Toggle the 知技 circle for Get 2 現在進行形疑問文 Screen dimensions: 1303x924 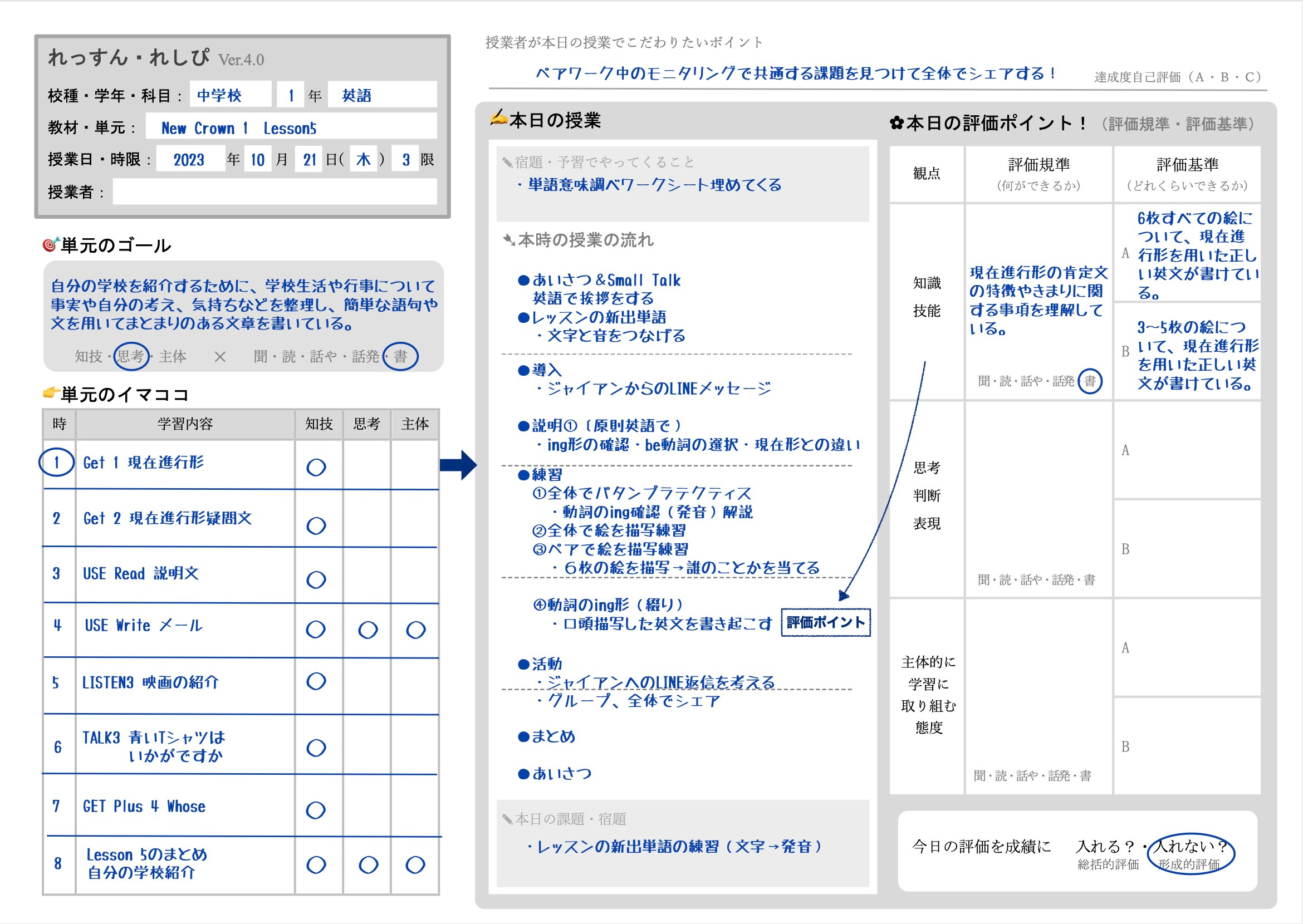tap(316, 525)
